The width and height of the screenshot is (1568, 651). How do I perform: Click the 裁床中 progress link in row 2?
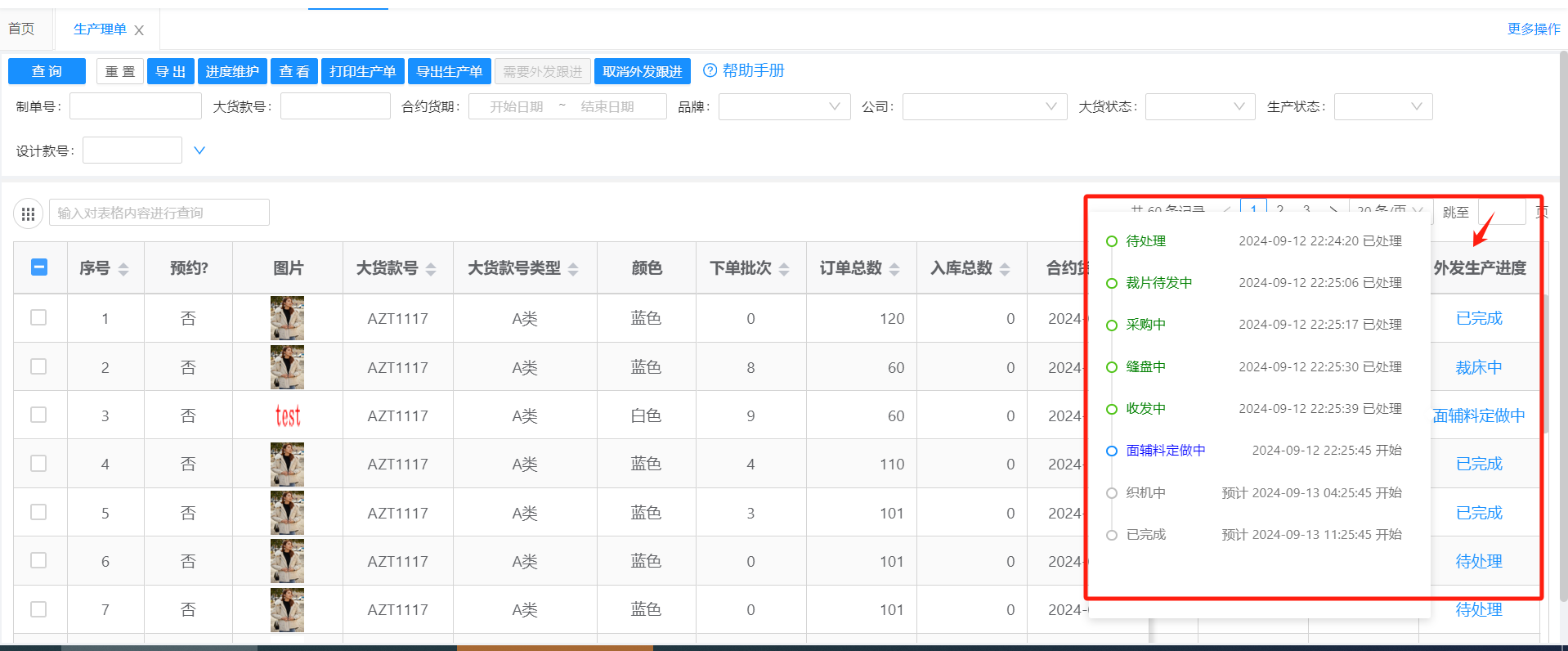click(1478, 367)
